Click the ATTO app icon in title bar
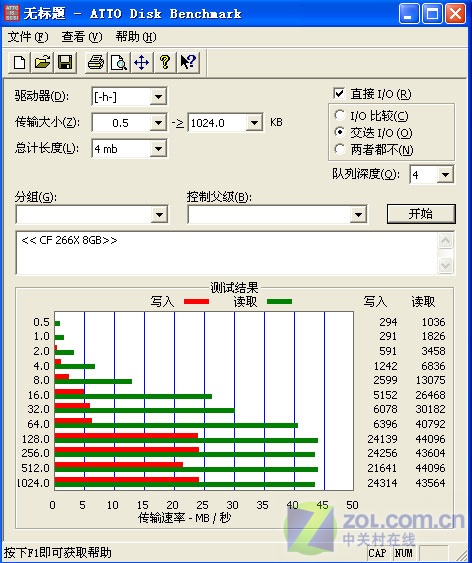This screenshot has width=472, height=563. [11, 13]
